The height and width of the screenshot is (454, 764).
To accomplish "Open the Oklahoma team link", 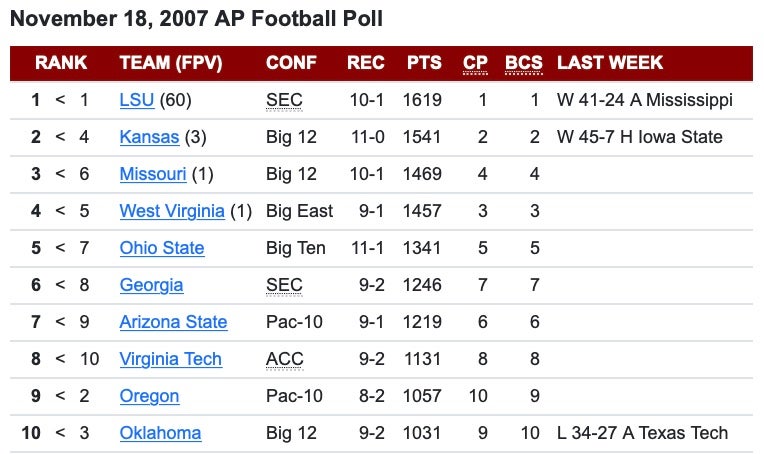I will tap(160, 433).
